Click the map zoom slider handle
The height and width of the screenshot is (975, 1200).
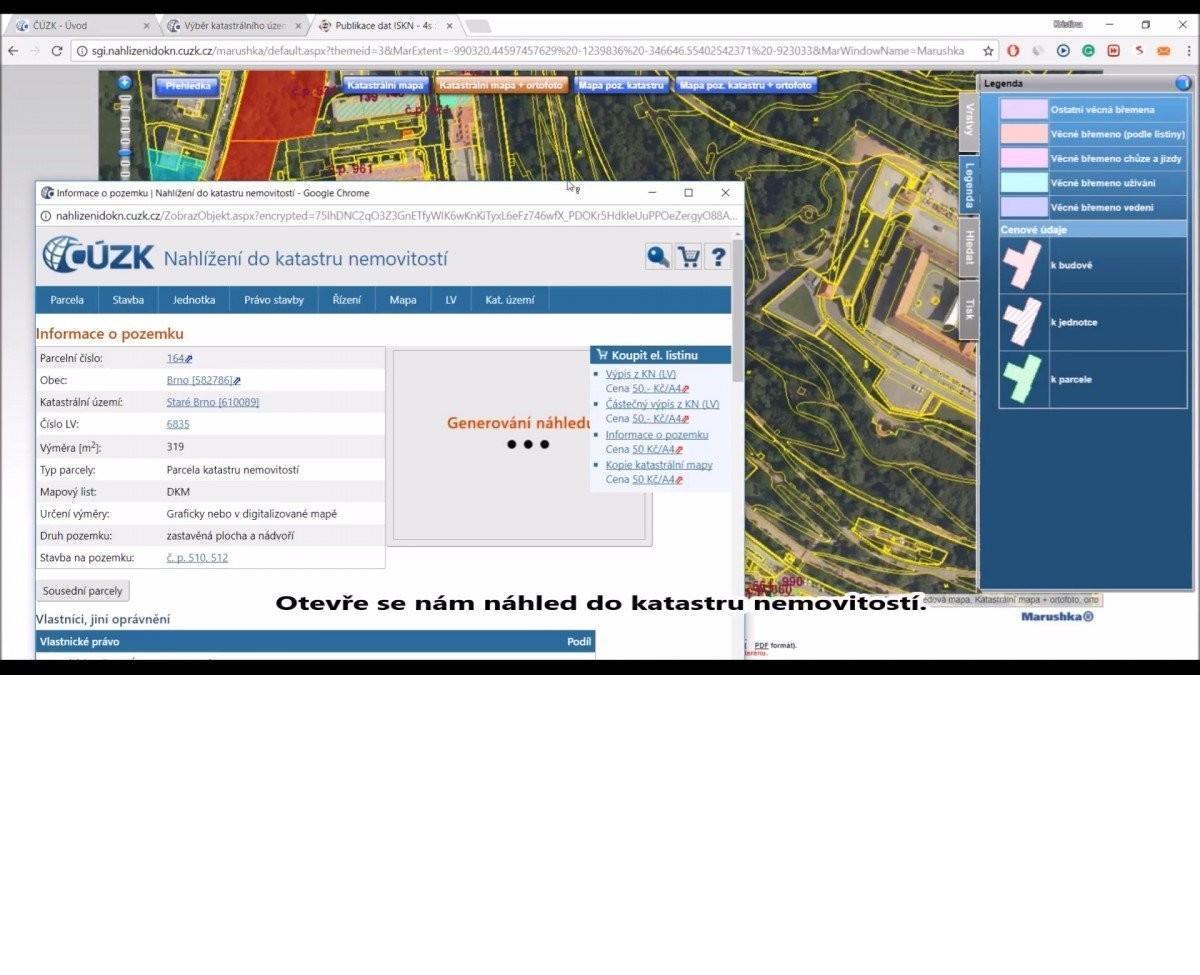pos(125,153)
